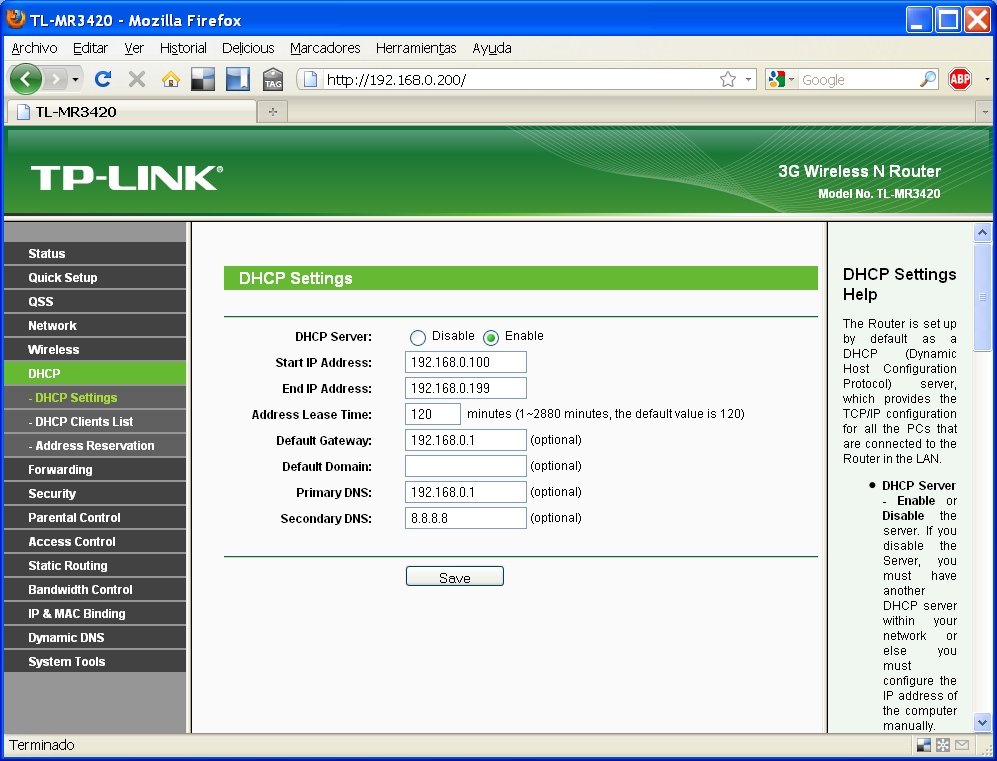Screen dimensions: 997x761
Task: Click the green Back navigation arrow
Action: pos(25,79)
